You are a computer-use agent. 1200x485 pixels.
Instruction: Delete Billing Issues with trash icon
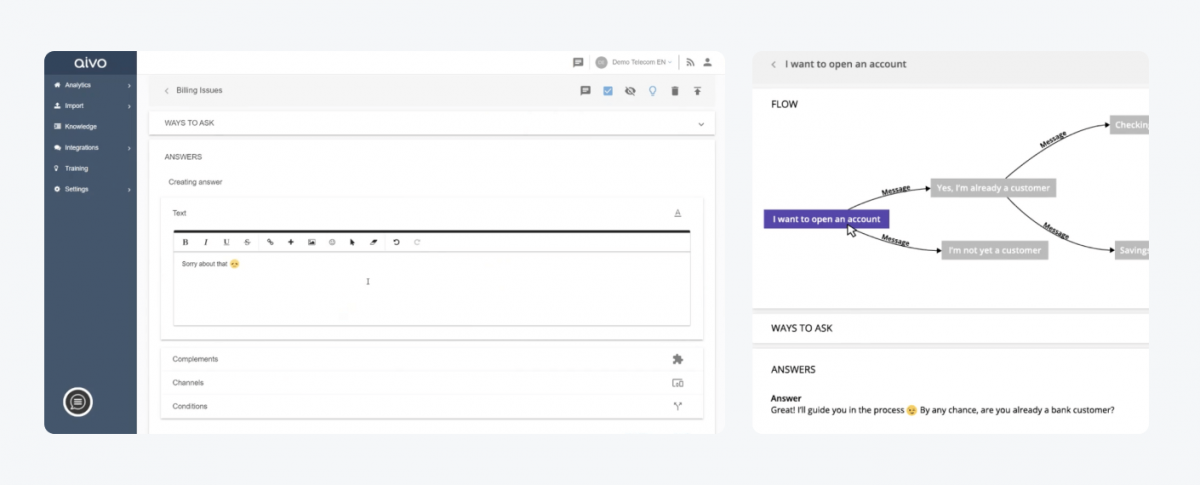674,90
